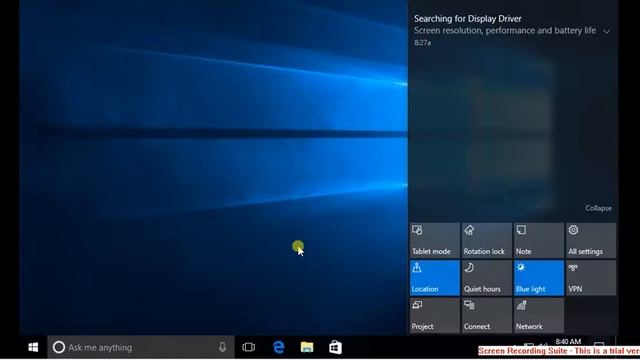The height and width of the screenshot is (360, 640).
Task: Enable Quiet hours tile
Action: pyautogui.click(x=487, y=278)
